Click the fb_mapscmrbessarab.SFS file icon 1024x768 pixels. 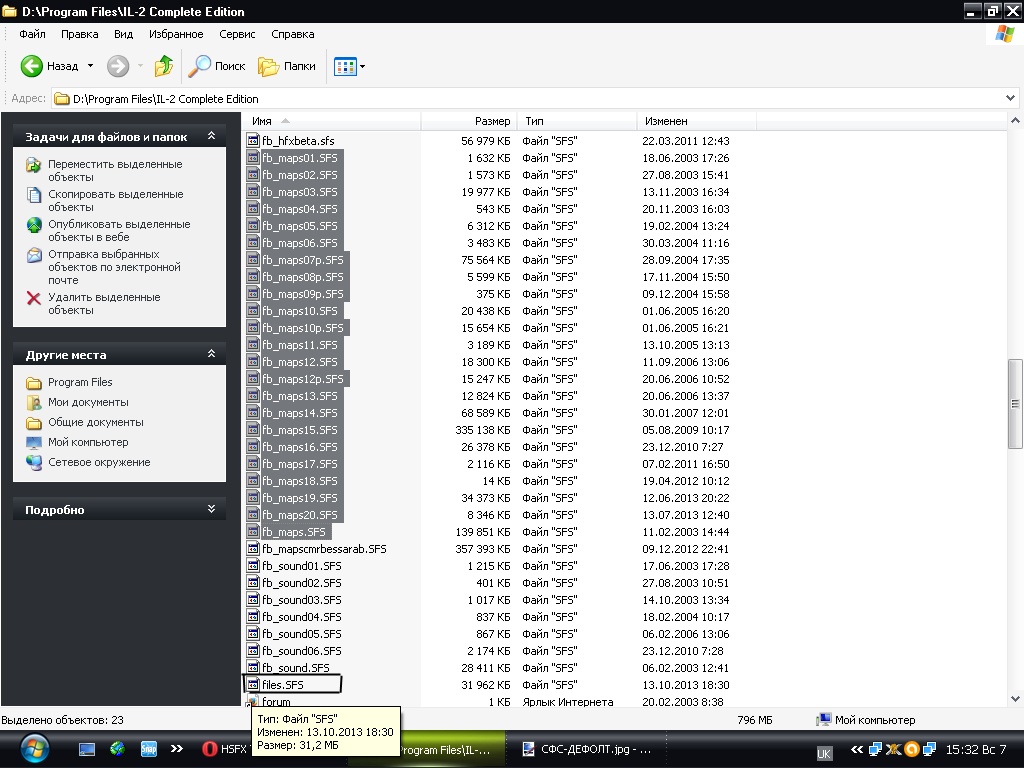point(253,549)
